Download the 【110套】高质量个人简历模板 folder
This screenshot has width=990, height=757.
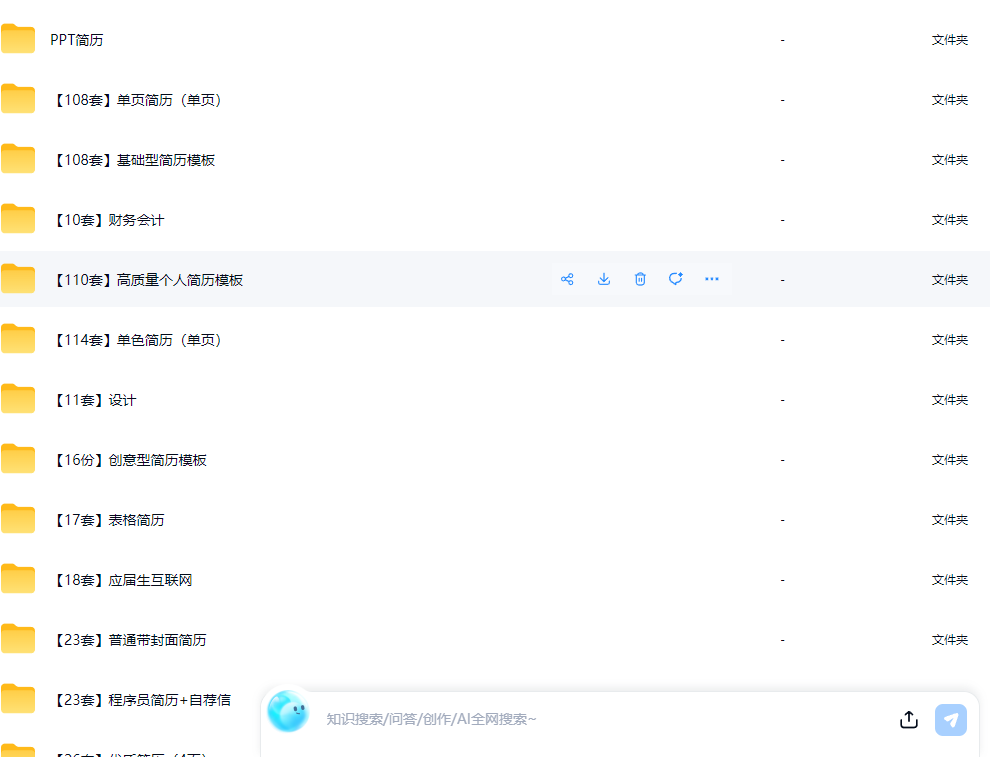(x=604, y=279)
